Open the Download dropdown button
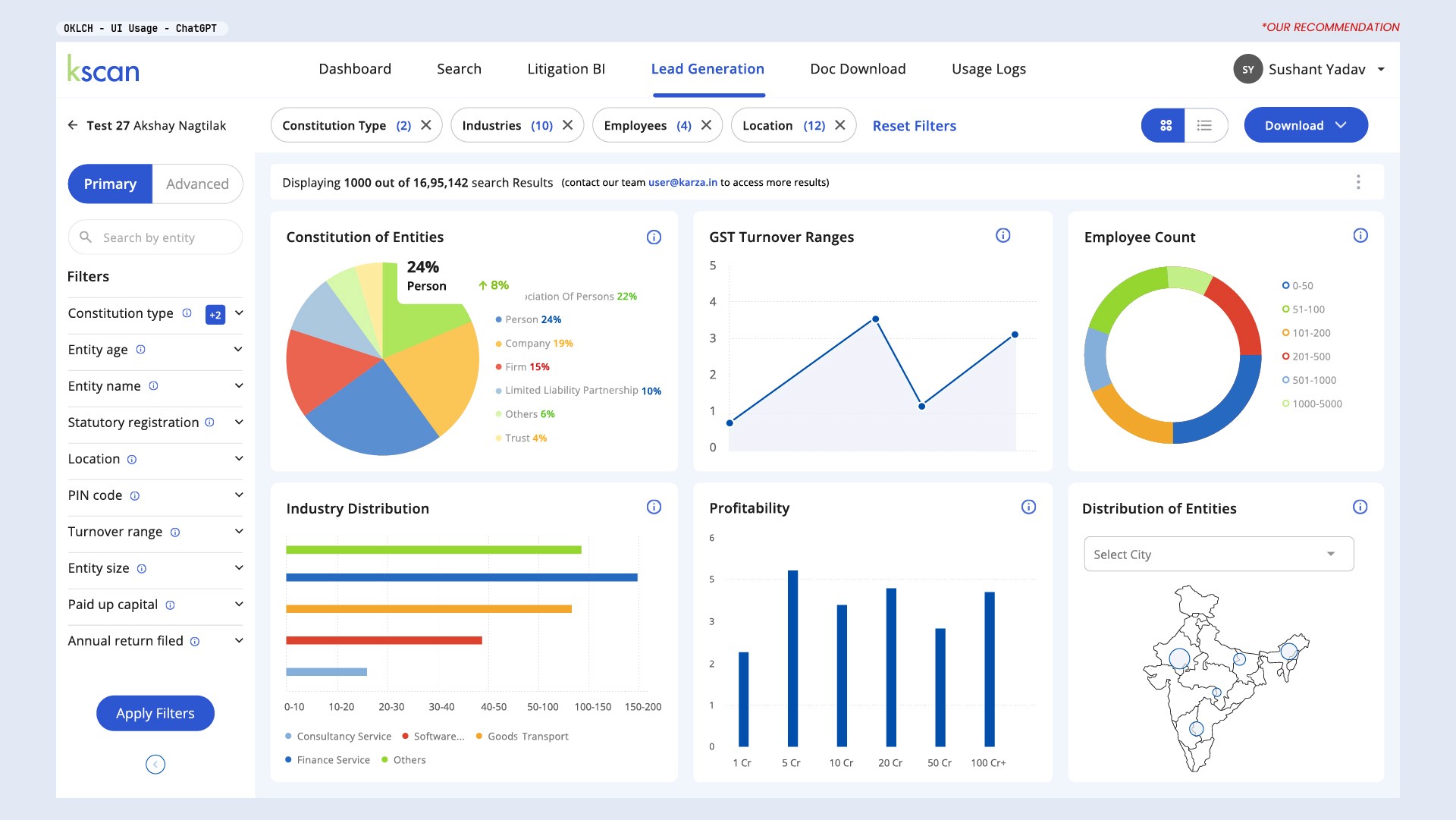The width and height of the screenshot is (1456, 820). pos(1305,125)
